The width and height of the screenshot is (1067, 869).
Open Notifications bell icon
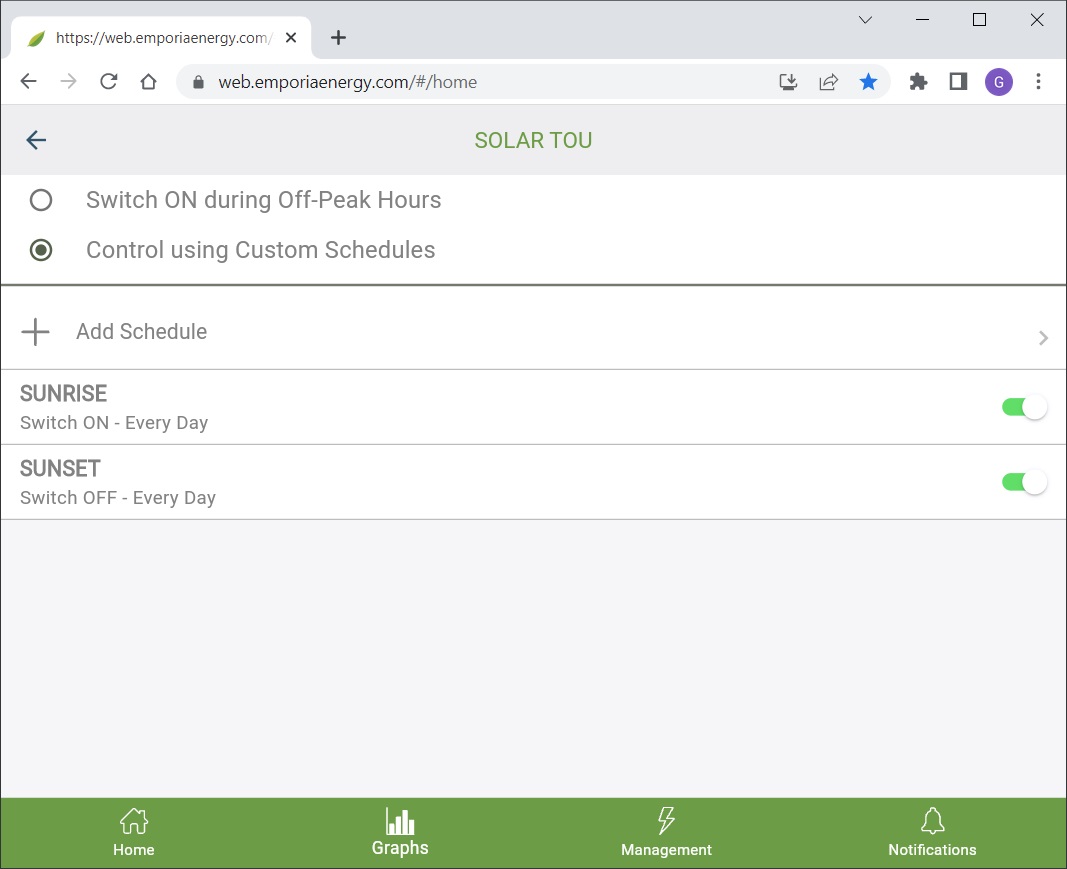[x=932, y=822]
